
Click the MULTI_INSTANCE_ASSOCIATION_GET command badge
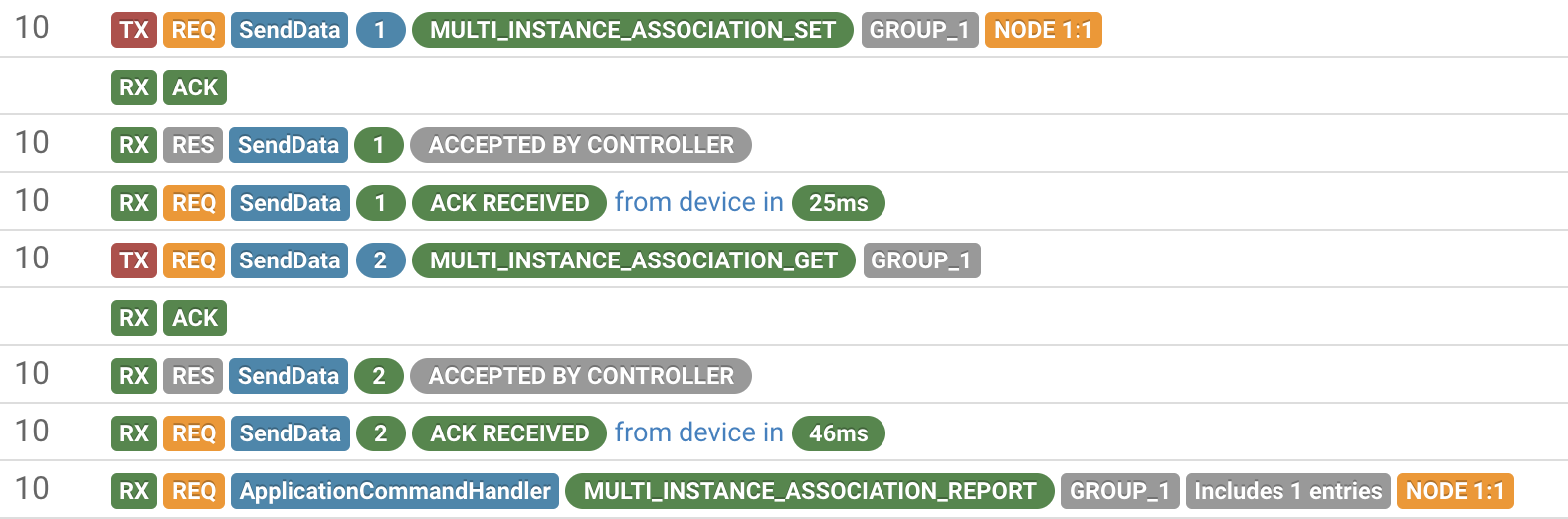pos(633,260)
